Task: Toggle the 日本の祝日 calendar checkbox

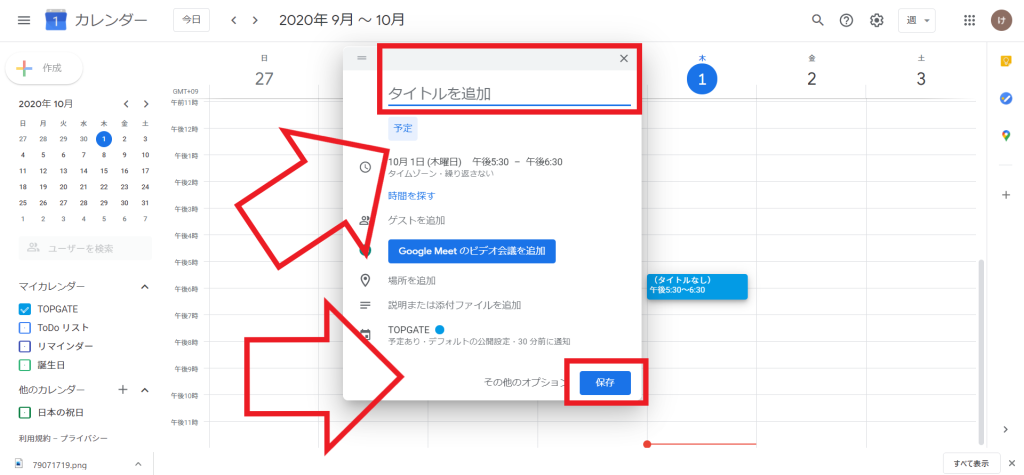Action: [x=25, y=412]
